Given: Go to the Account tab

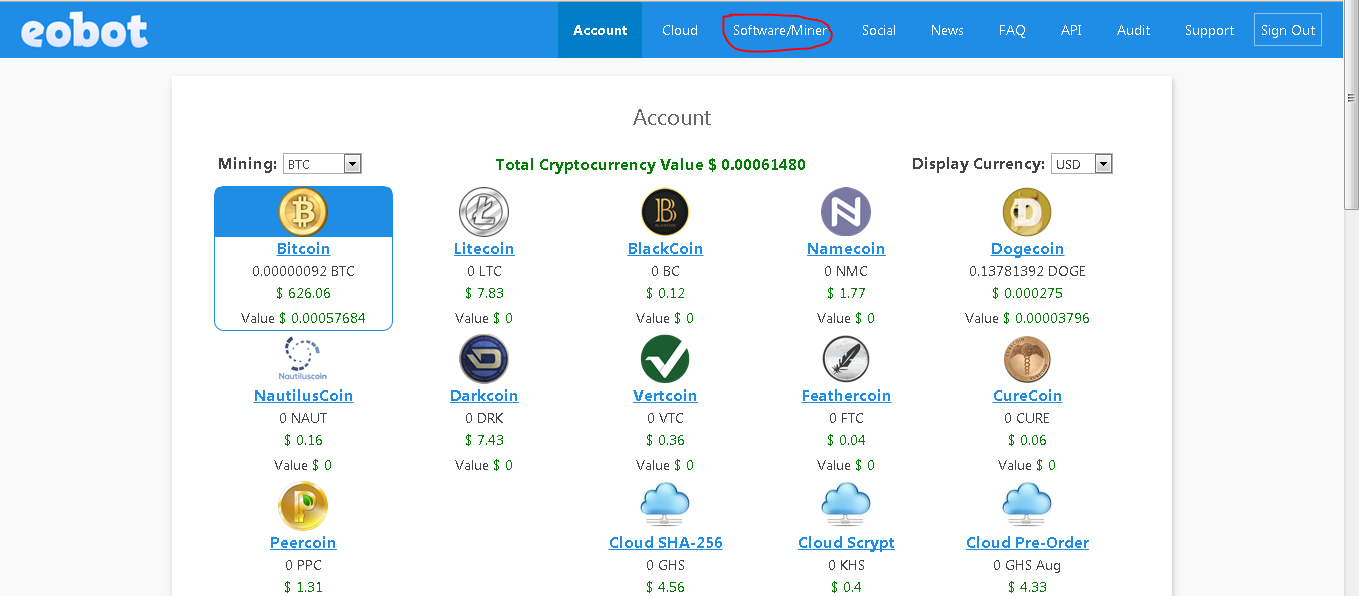Looking at the screenshot, I should (x=600, y=30).
